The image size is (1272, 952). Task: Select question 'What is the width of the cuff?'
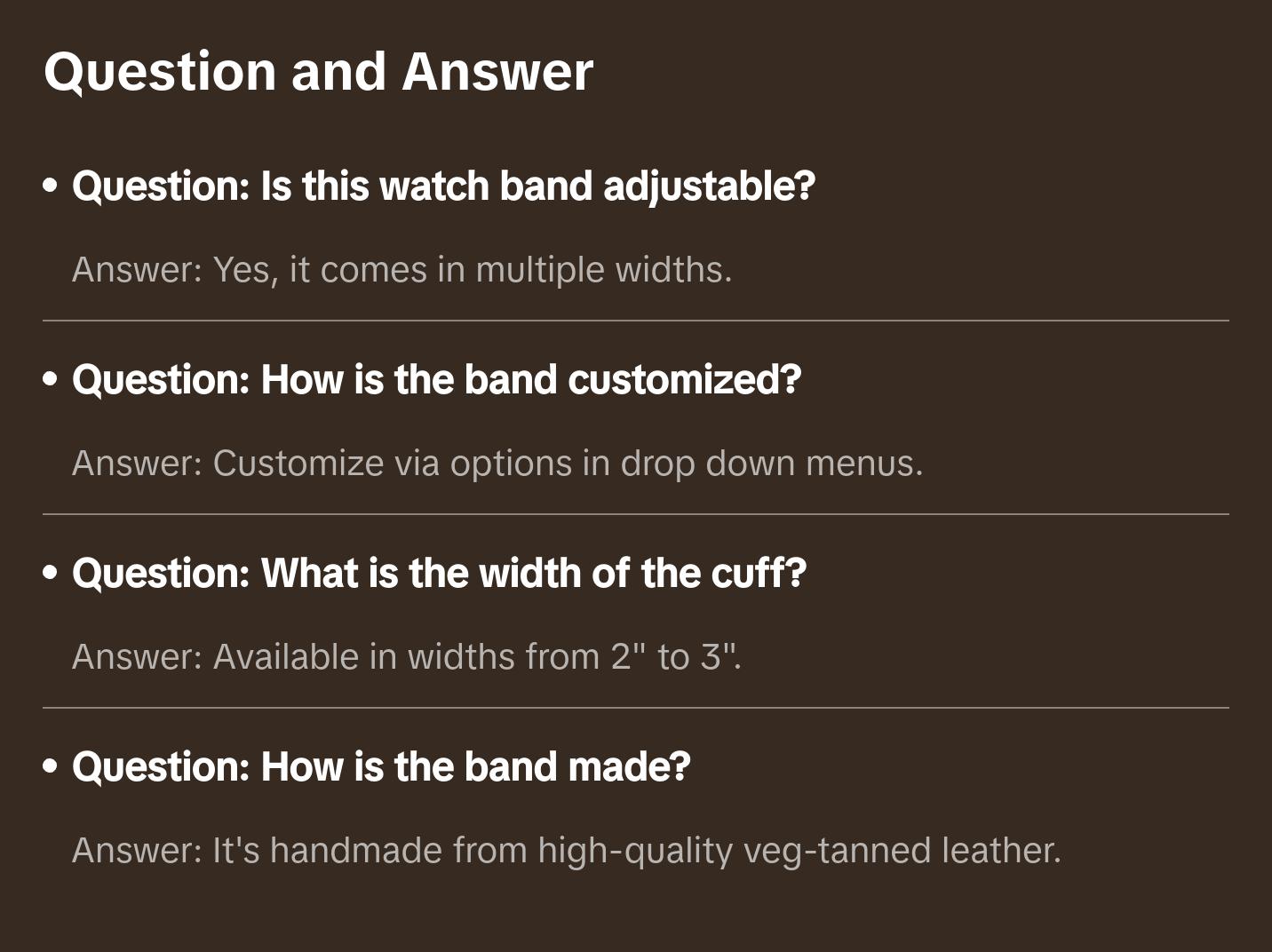tap(439, 574)
